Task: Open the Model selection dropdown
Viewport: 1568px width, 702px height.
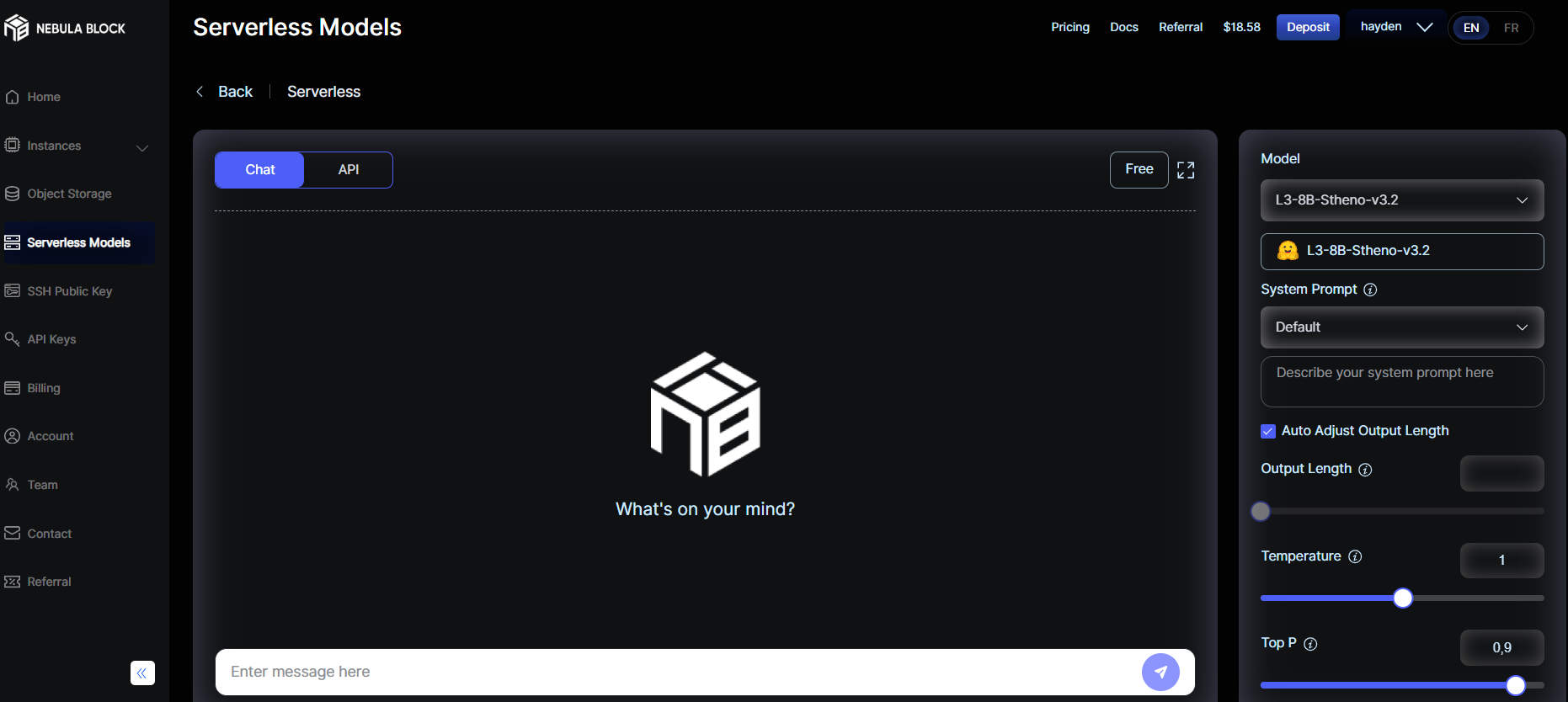Action: tap(1401, 200)
